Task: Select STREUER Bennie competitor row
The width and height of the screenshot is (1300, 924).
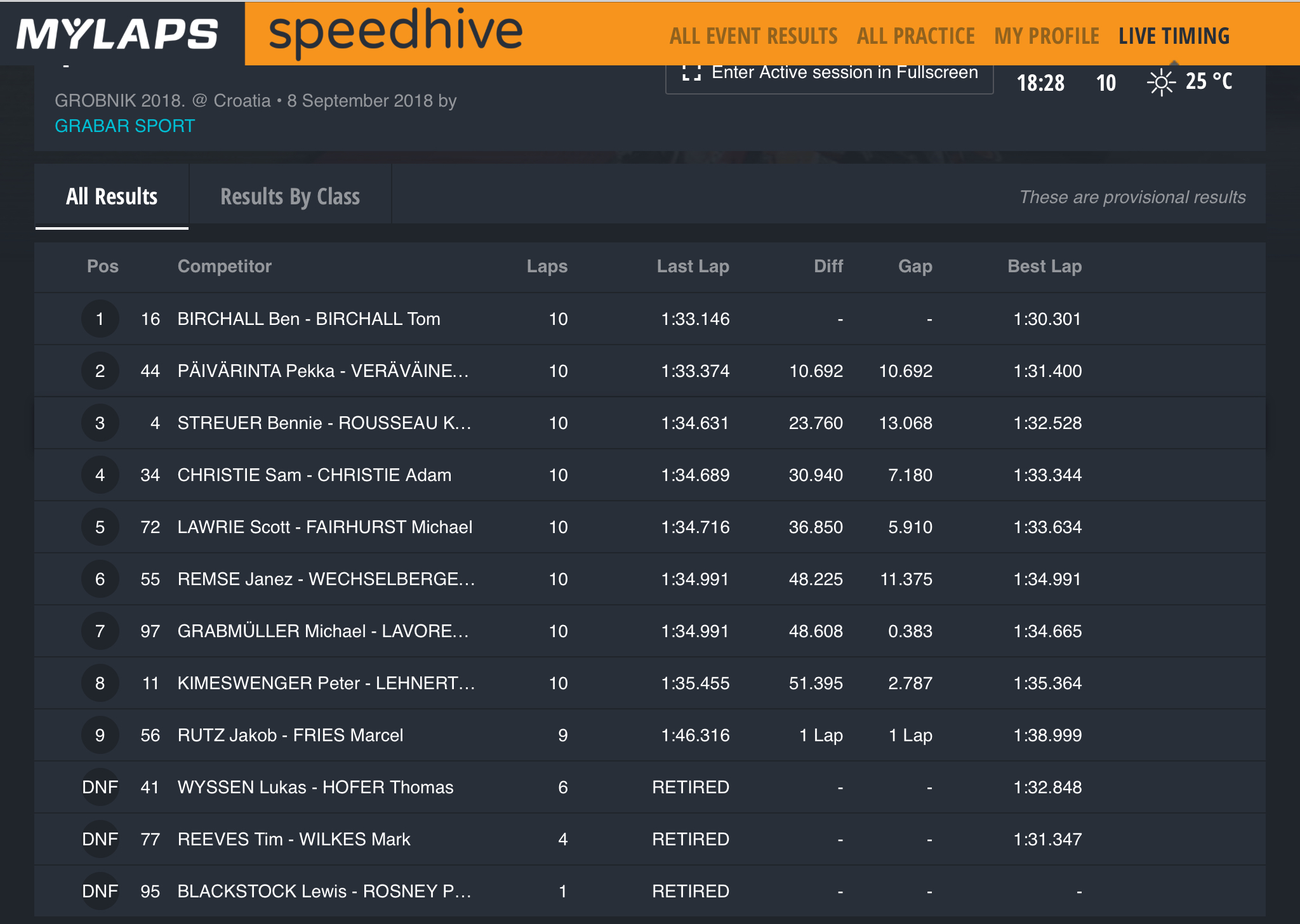Action: [650, 423]
